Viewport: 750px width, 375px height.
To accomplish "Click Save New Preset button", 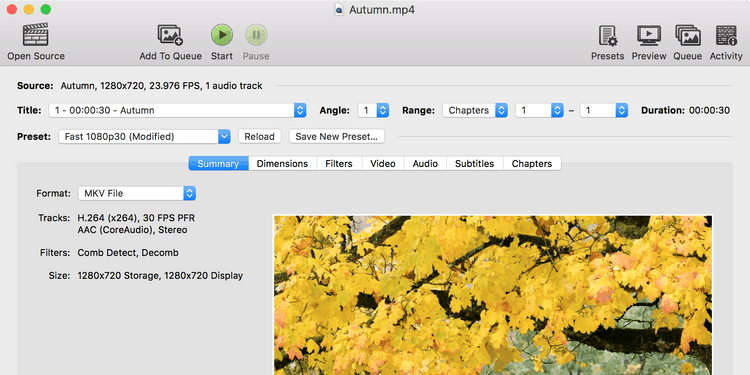I will (x=336, y=136).
